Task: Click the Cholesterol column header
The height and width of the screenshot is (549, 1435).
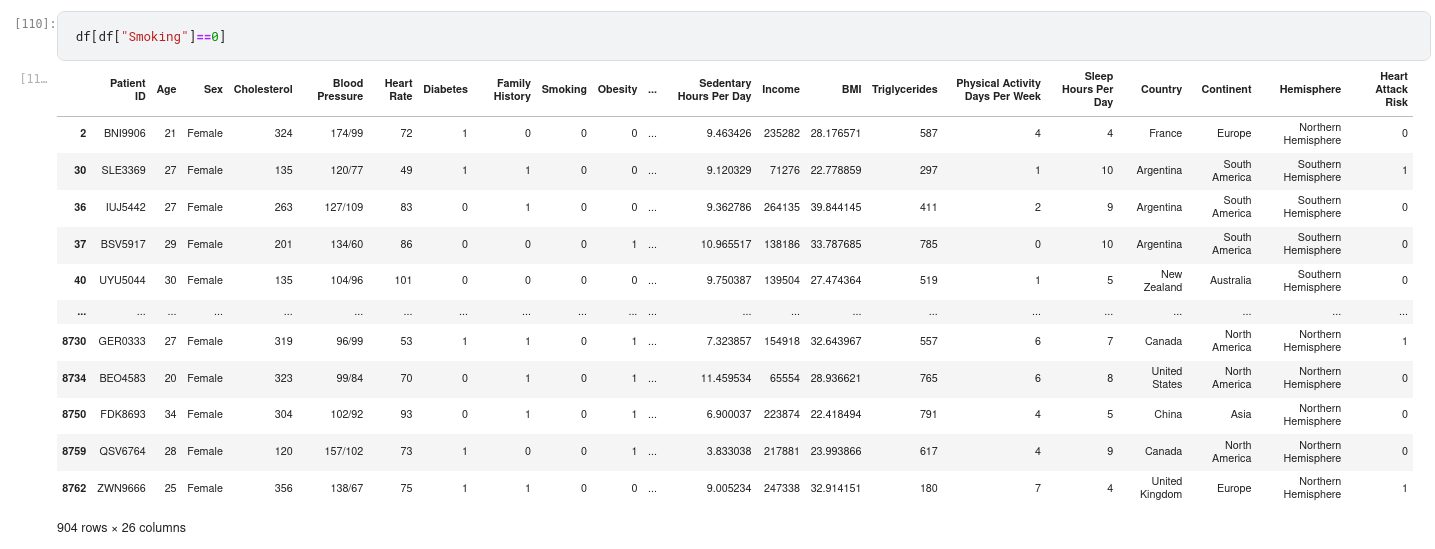Action: (x=263, y=90)
